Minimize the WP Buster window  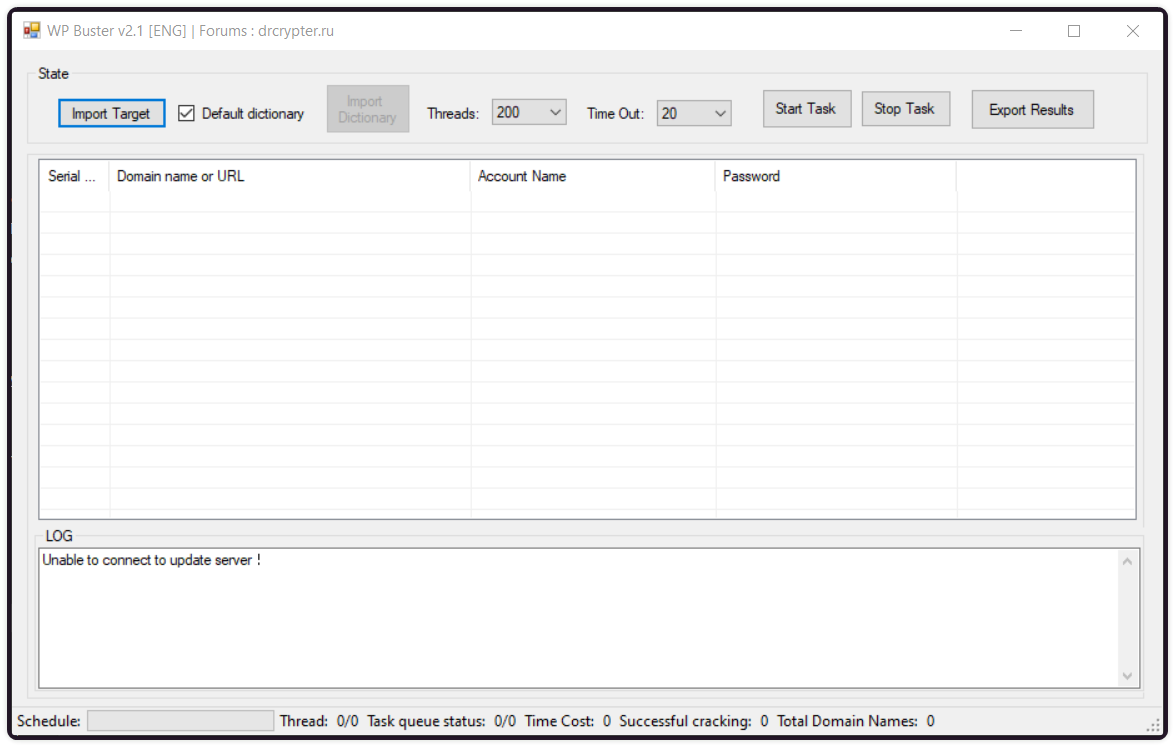[x=1016, y=31]
